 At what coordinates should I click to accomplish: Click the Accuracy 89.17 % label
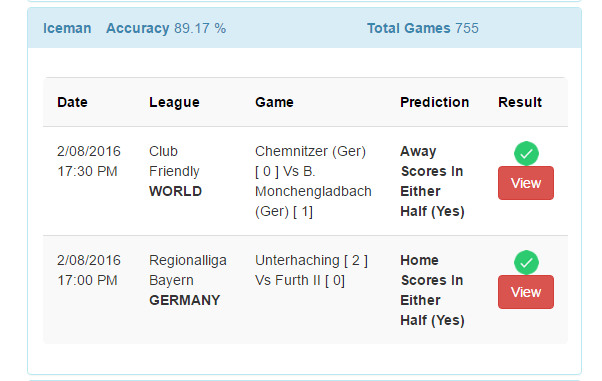166,28
